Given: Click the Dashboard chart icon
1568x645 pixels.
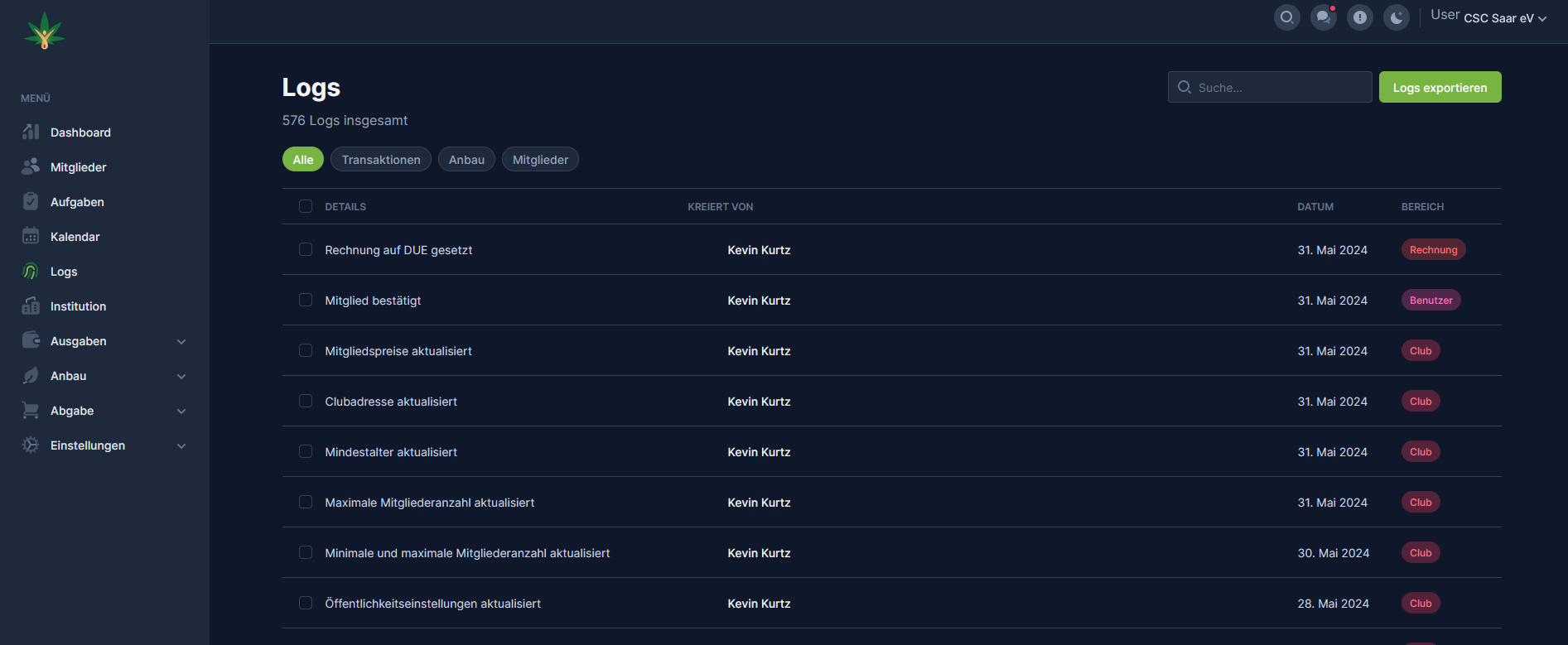Looking at the screenshot, I should tap(31, 132).
